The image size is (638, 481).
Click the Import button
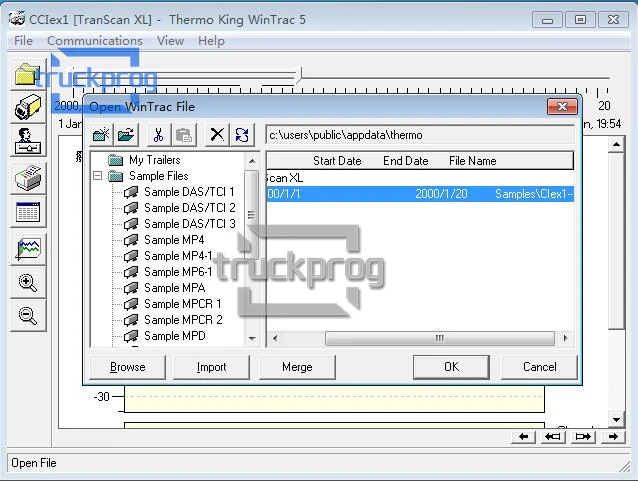point(211,367)
